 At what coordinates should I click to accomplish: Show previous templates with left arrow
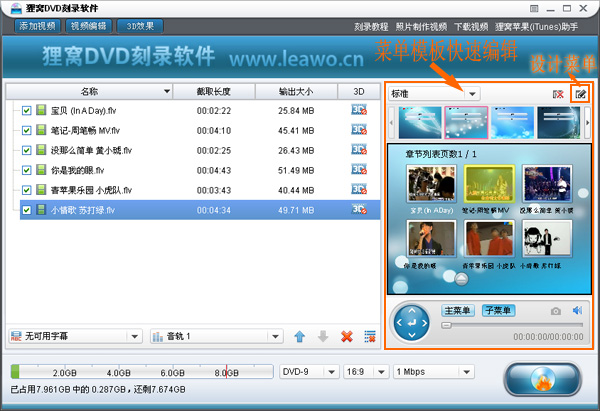pyautogui.click(x=391, y=123)
